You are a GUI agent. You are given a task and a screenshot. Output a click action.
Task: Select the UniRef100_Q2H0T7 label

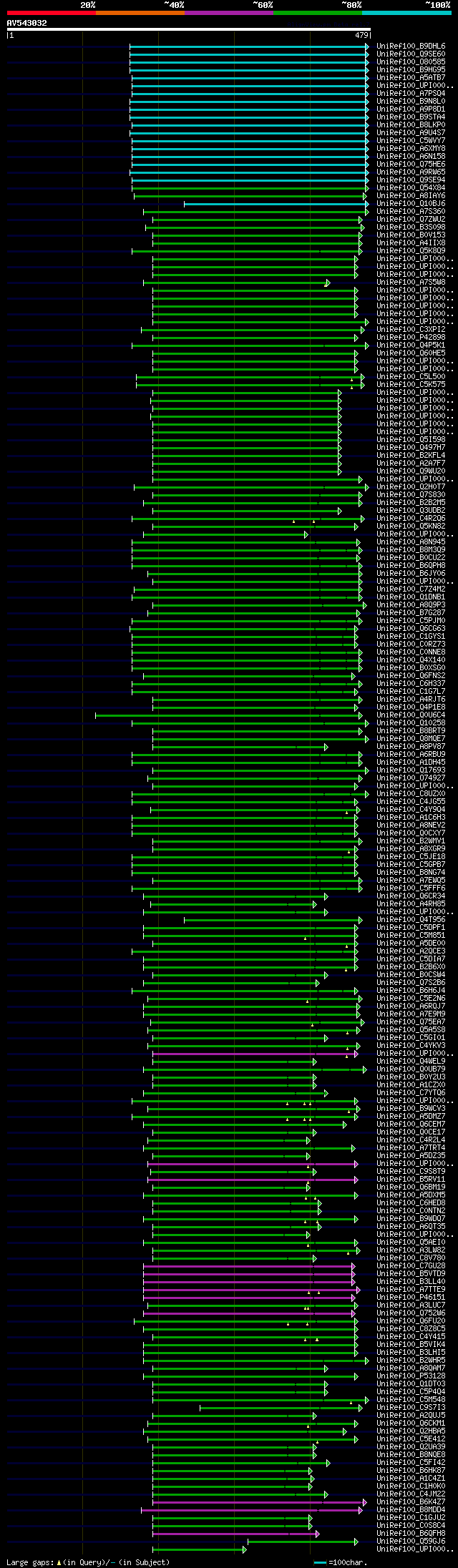411,486
